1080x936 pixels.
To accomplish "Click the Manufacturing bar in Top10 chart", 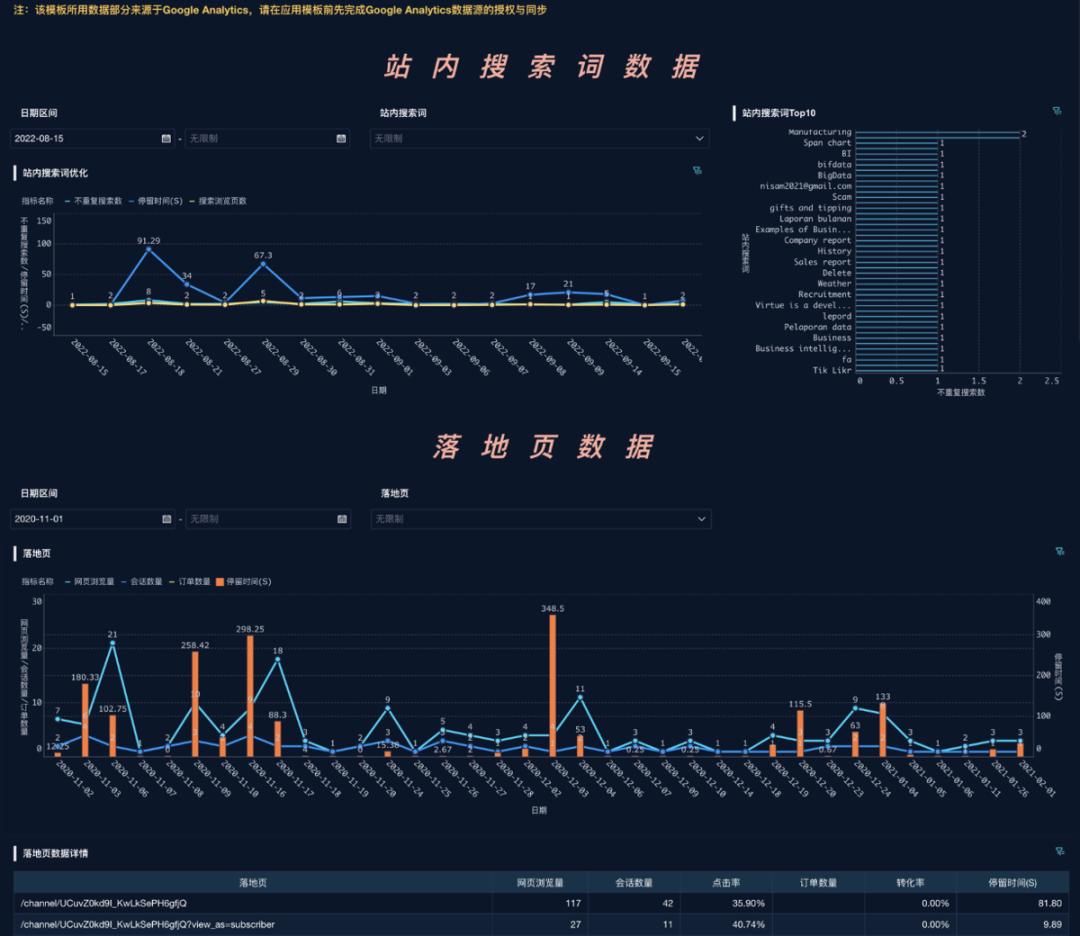I will [x=937, y=133].
